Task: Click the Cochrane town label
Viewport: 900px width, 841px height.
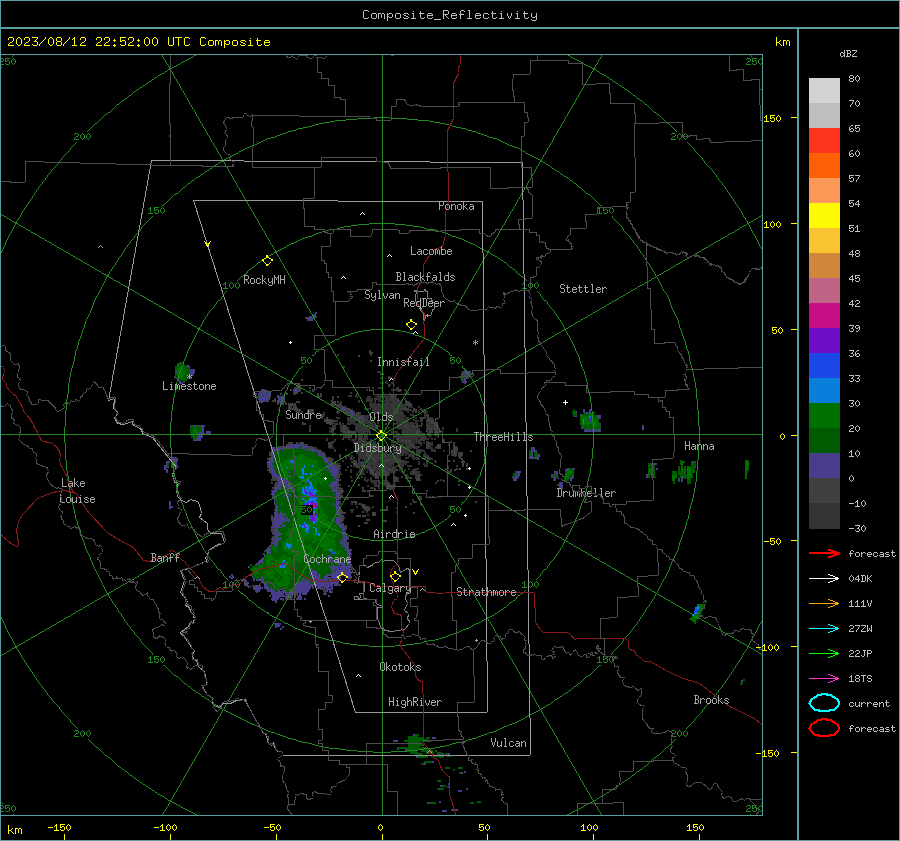Action: pyautogui.click(x=327, y=559)
